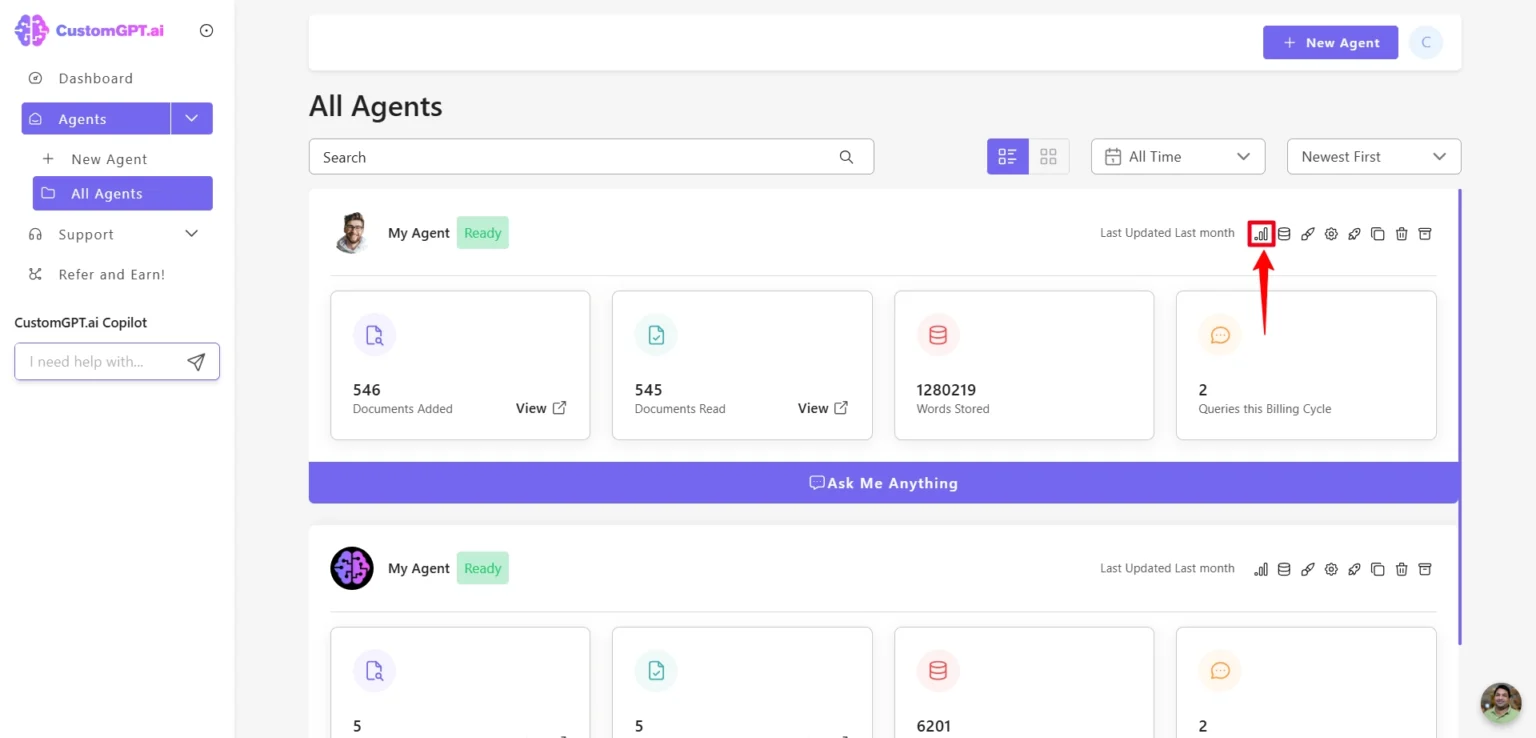
Task: Send the Copilot message with paper plane icon
Action: tap(196, 362)
